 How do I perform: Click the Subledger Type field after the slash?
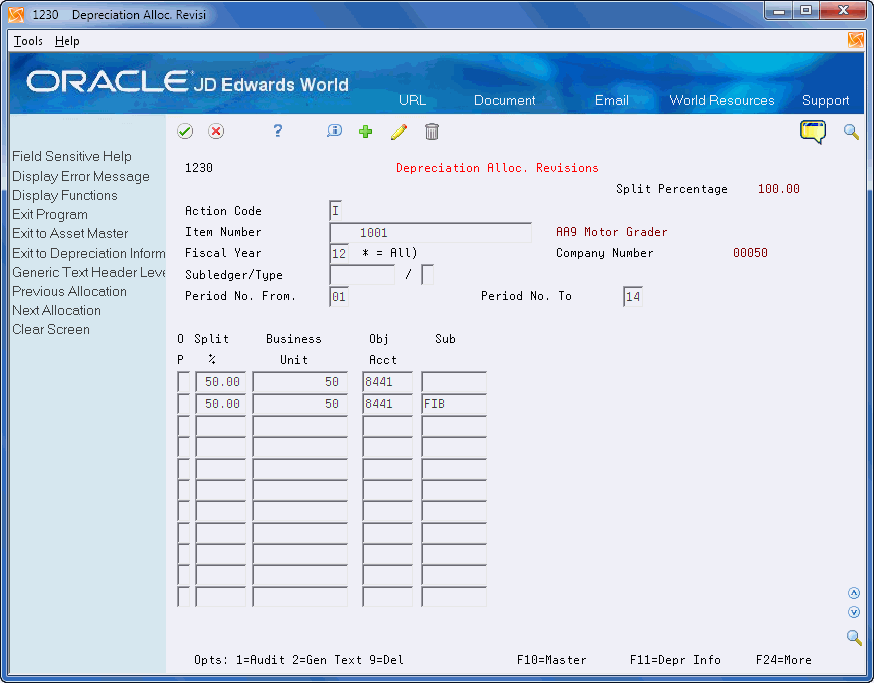(428, 275)
